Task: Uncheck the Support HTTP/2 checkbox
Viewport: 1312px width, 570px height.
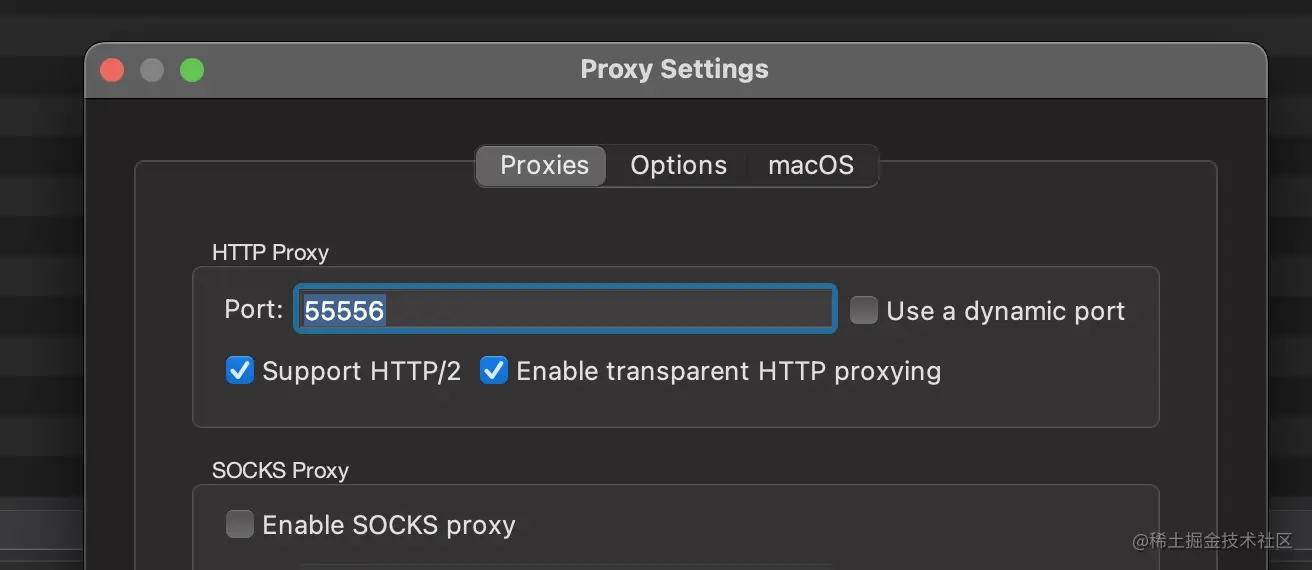Action: pyautogui.click(x=240, y=371)
